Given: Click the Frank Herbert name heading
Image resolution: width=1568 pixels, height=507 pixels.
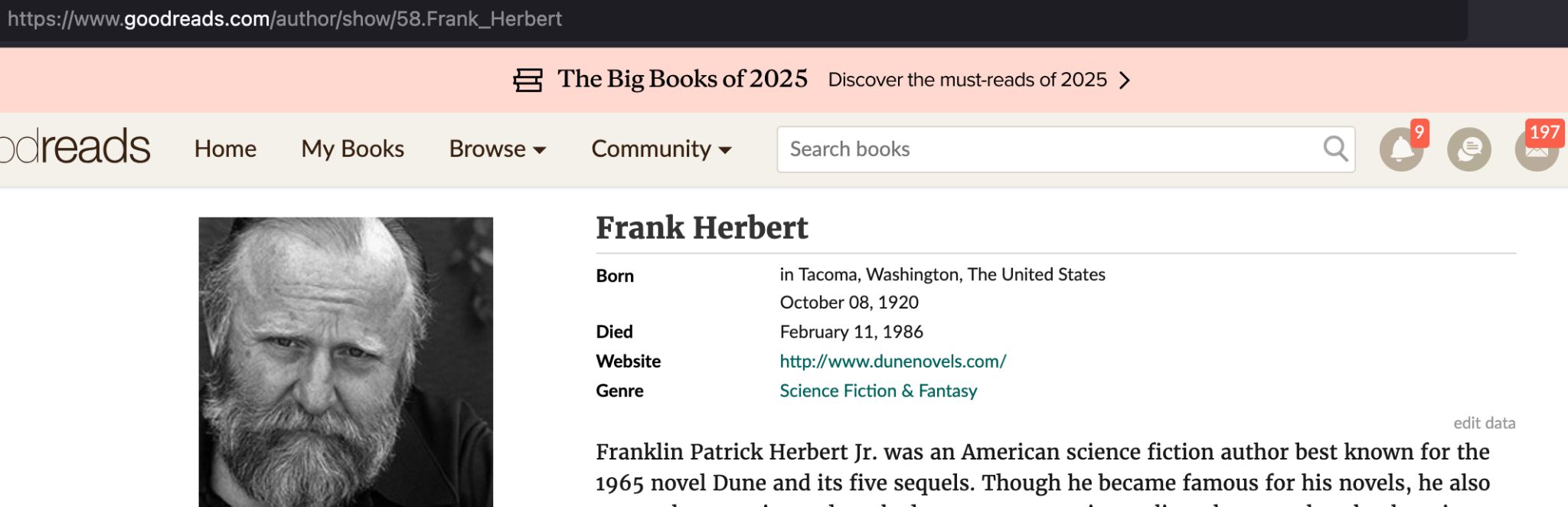Looking at the screenshot, I should tap(701, 228).
